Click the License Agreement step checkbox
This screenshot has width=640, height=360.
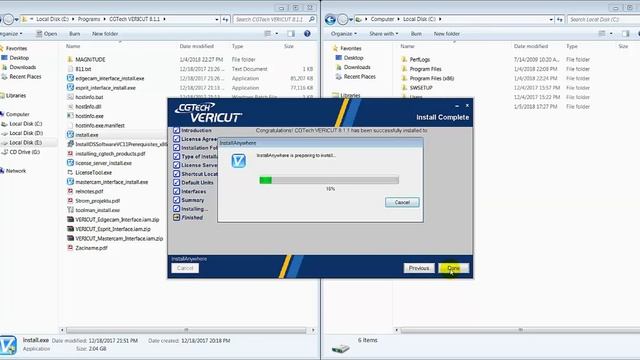click(x=176, y=139)
